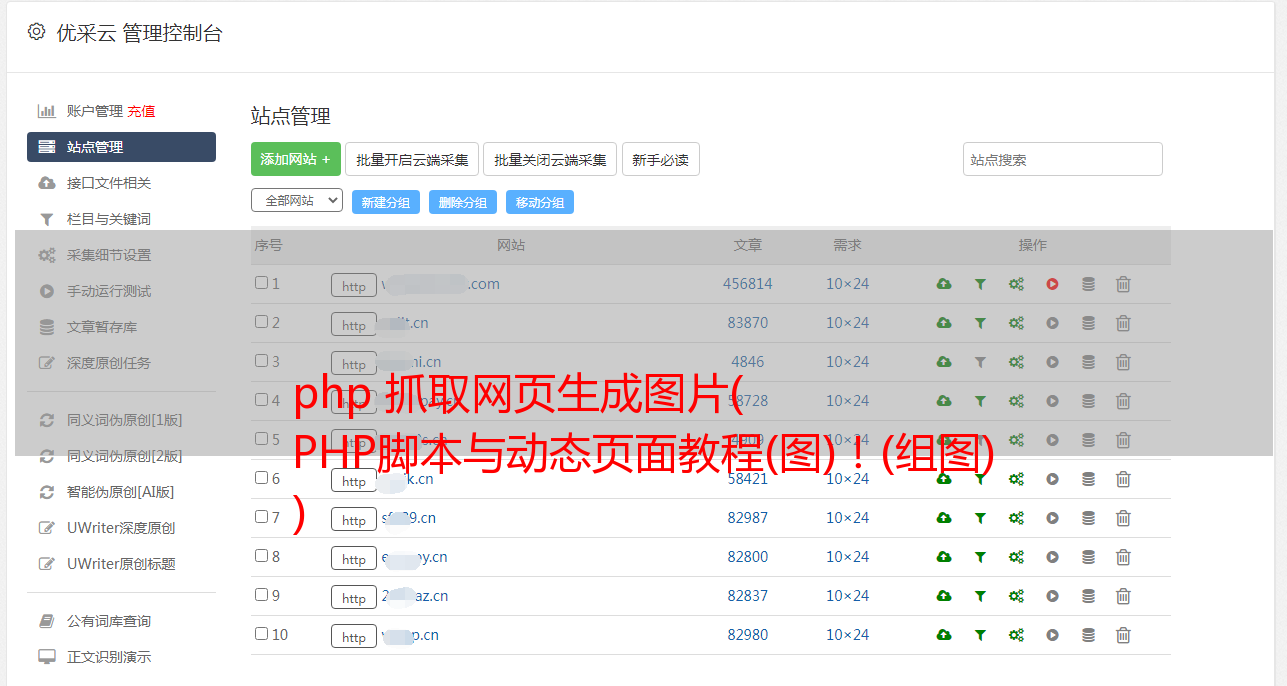The height and width of the screenshot is (686, 1287).
Task: Click the green filter icon in row 2
Action: click(980, 323)
